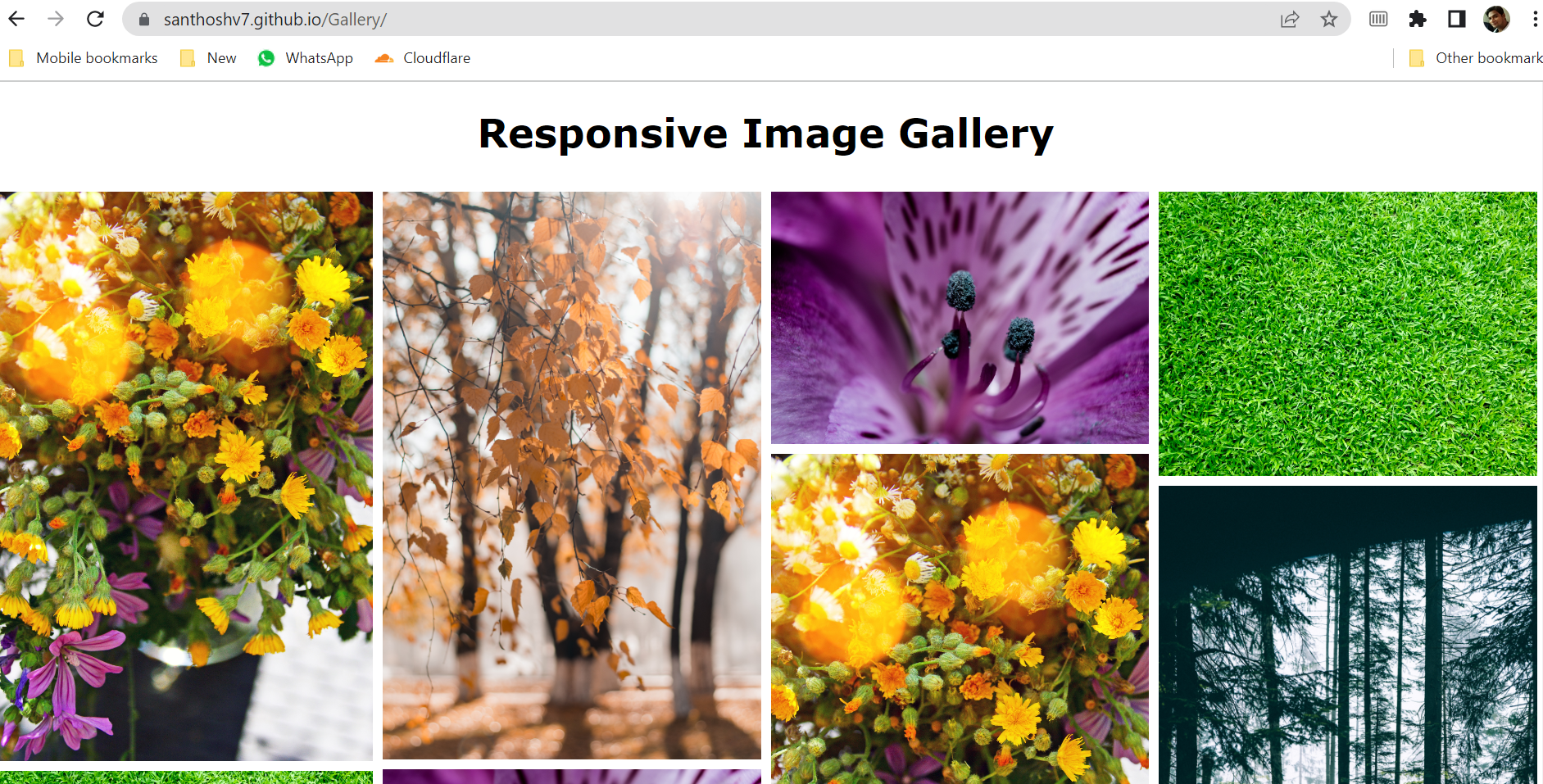Share this page using the share icon
The image size is (1543, 784).
1289,20
